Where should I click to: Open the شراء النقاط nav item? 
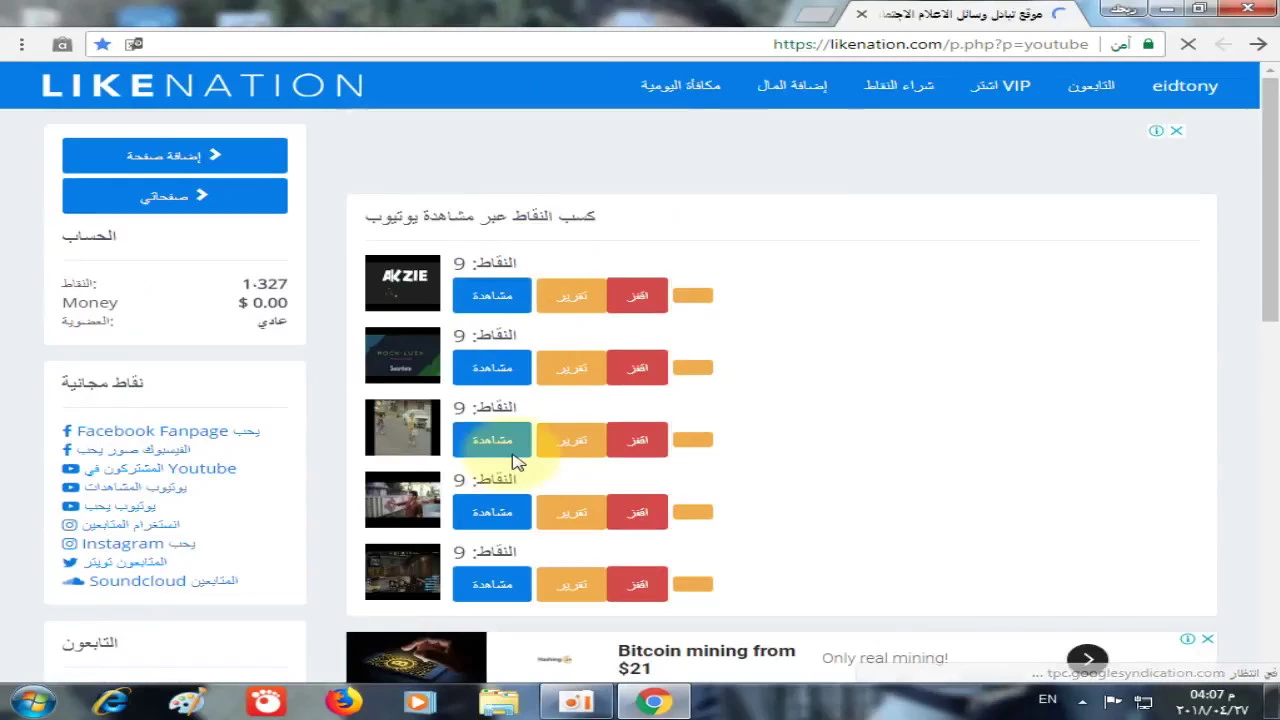click(x=899, y=86)
